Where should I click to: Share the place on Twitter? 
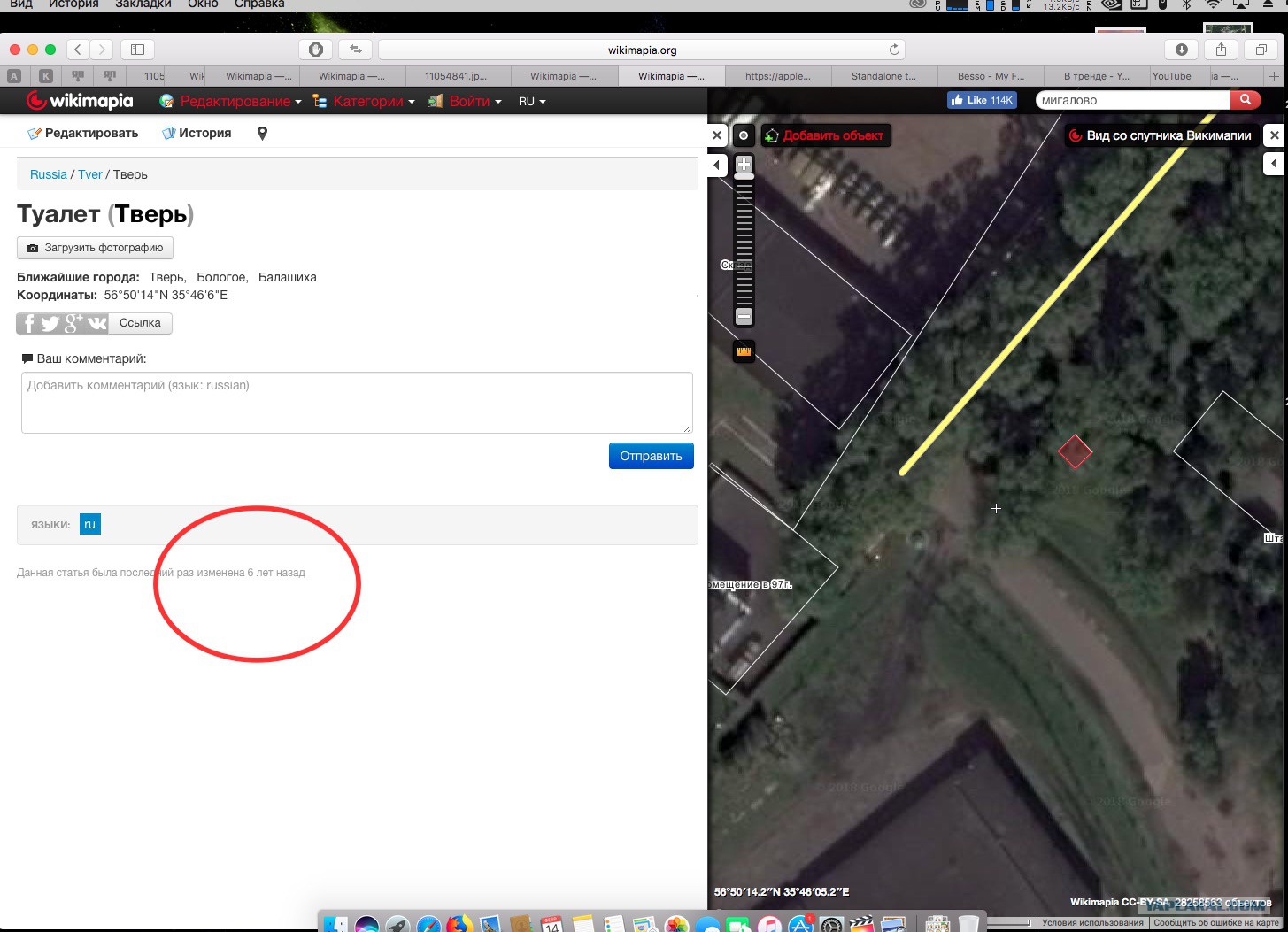[50, 323]
